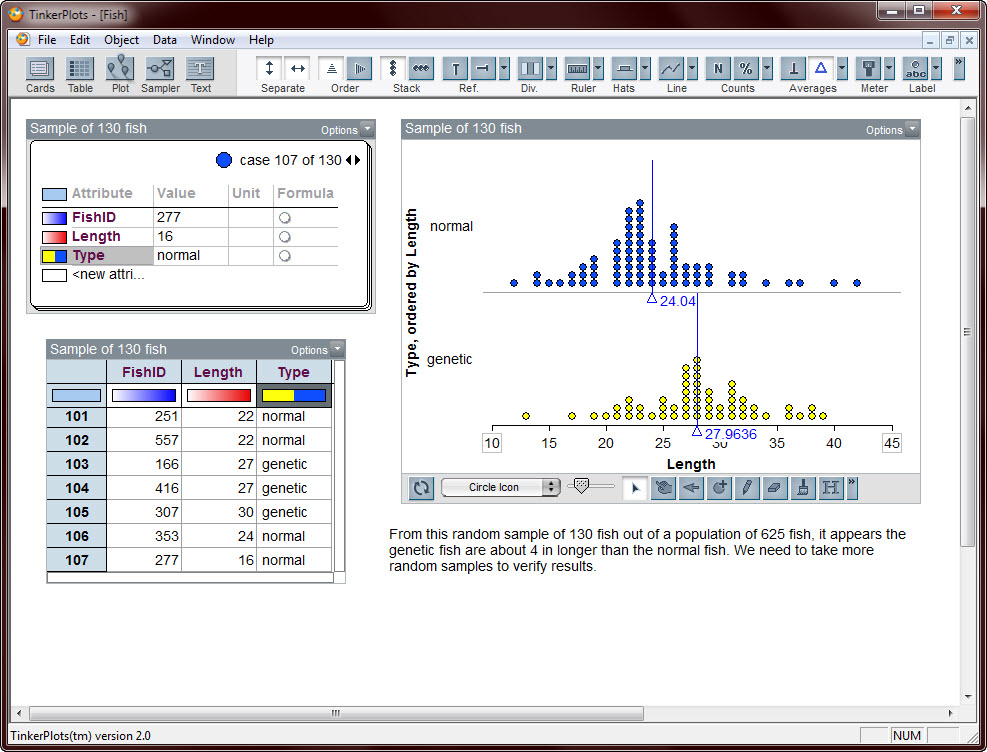Click the Div. dividers button
The height and width of the screenshot is (752, 987).
(x=530, y=68)
